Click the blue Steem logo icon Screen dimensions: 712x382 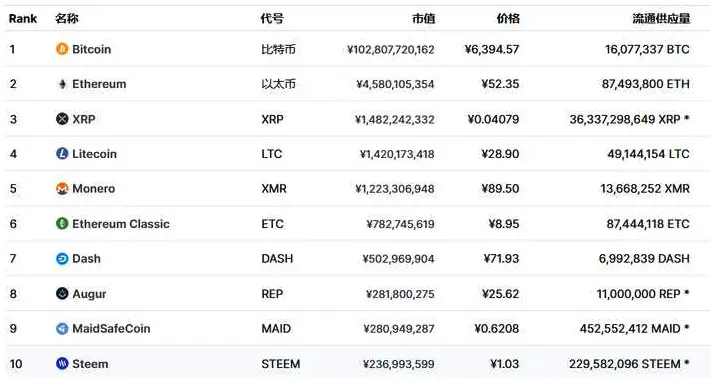click(62, 363)
